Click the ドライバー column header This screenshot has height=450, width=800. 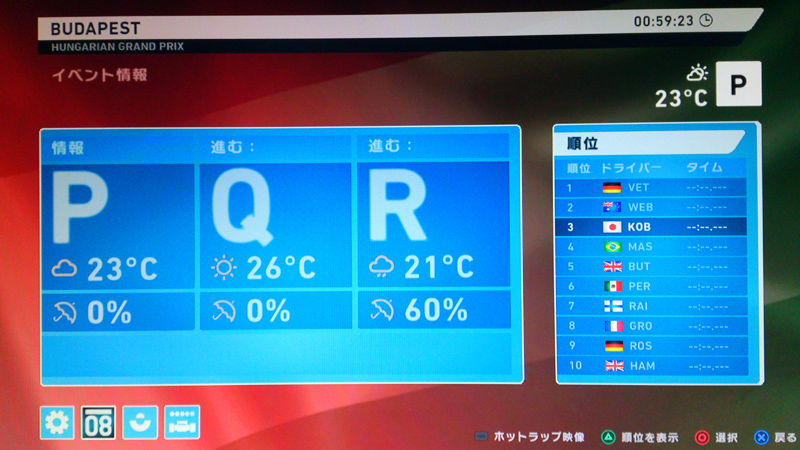631,168
